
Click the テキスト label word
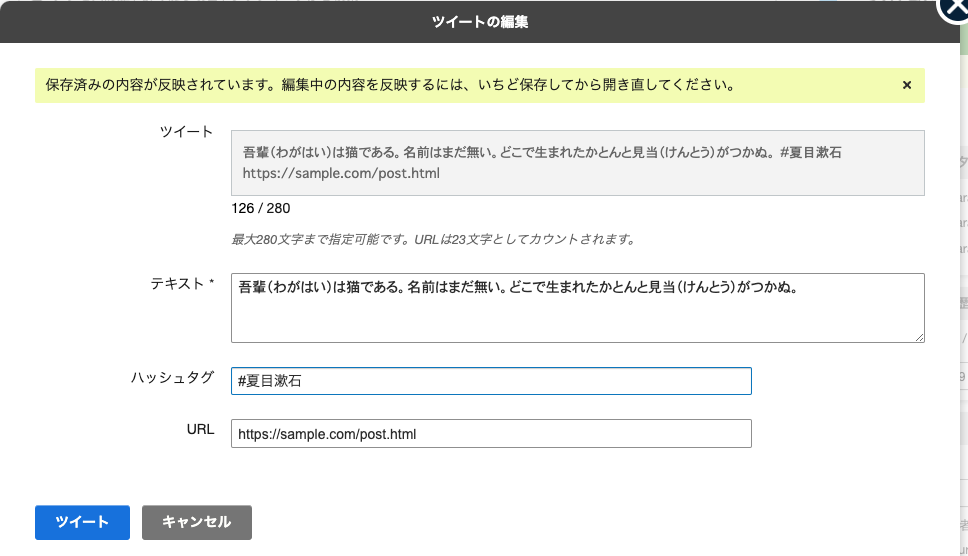click(x=177, y=283)
